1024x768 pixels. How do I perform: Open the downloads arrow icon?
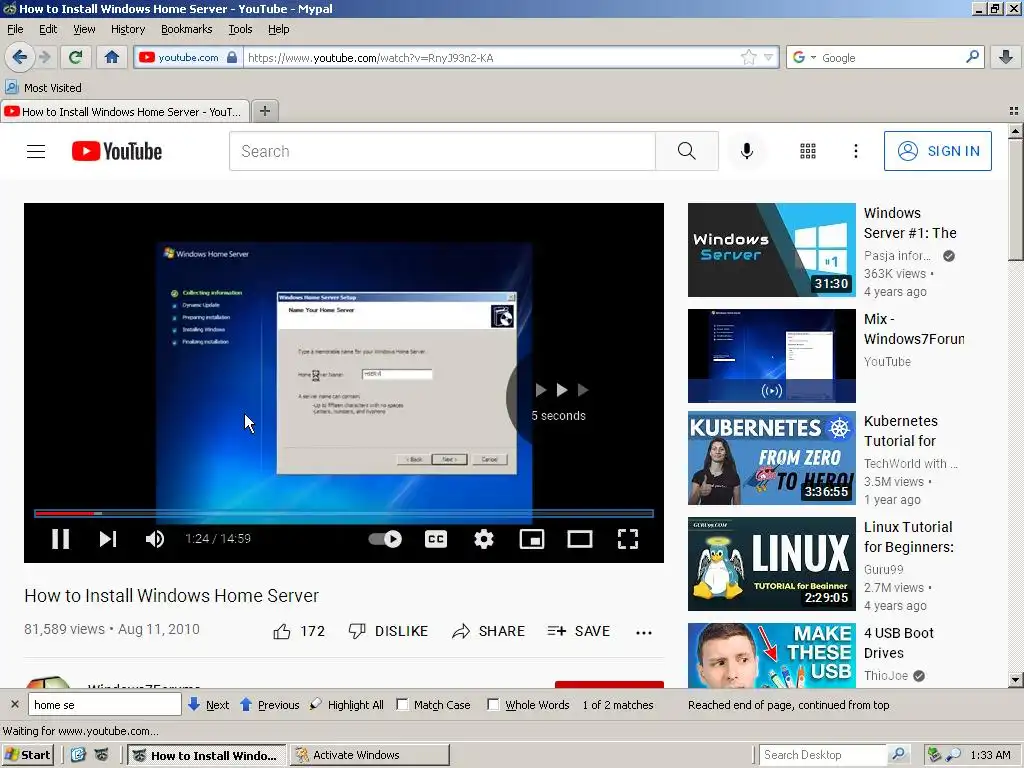tap(1006, 57)
